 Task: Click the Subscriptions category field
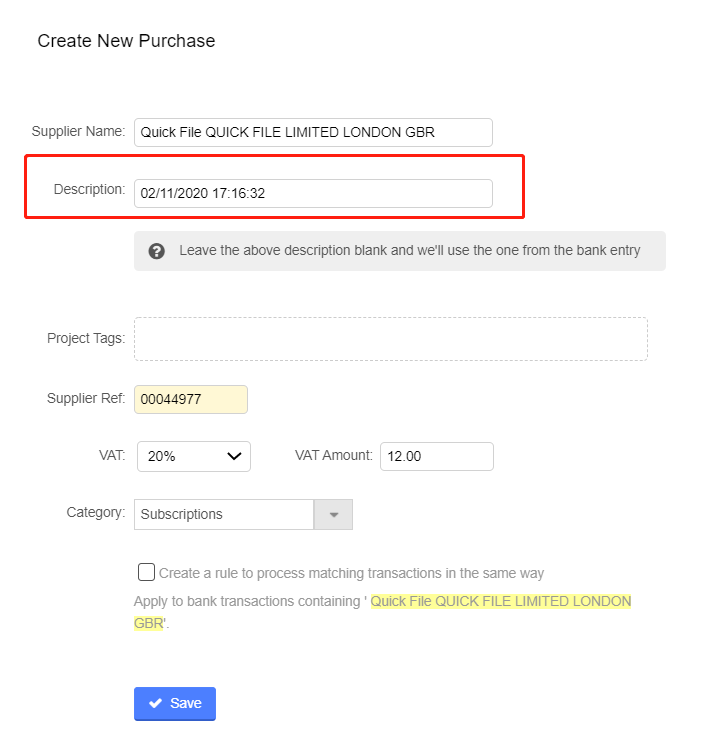click(224, 515)
